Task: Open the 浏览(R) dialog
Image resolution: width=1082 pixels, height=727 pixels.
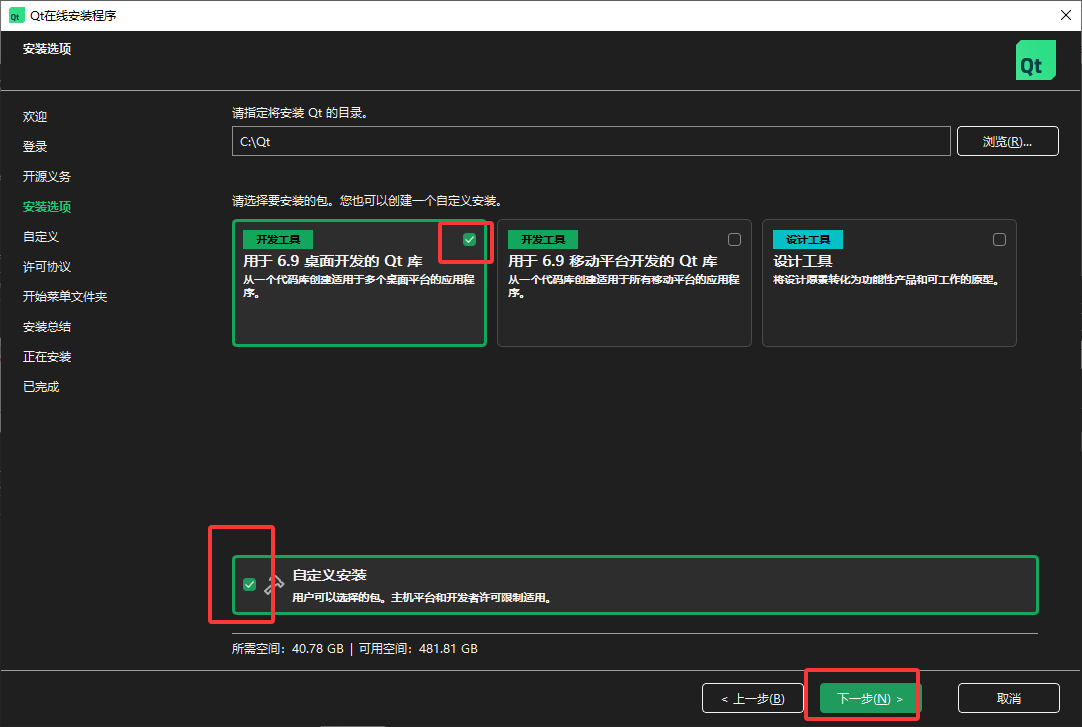Action: point(1007,140)
